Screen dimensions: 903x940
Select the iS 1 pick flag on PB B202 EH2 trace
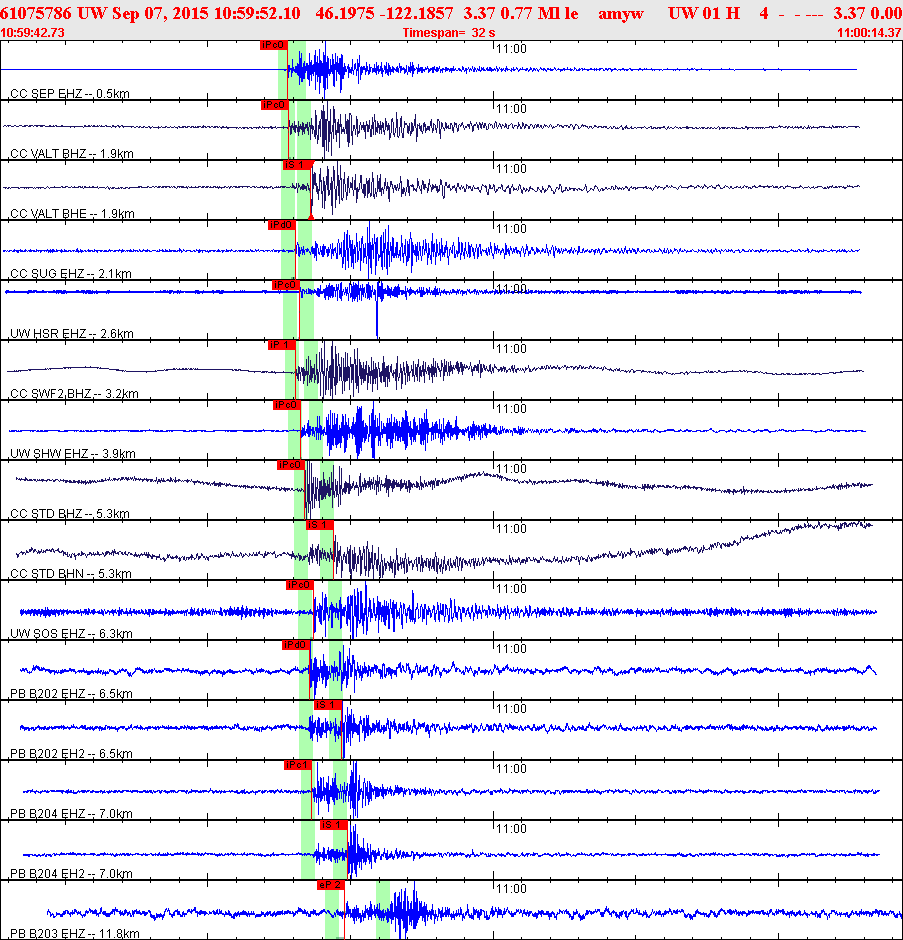[328, 704]
